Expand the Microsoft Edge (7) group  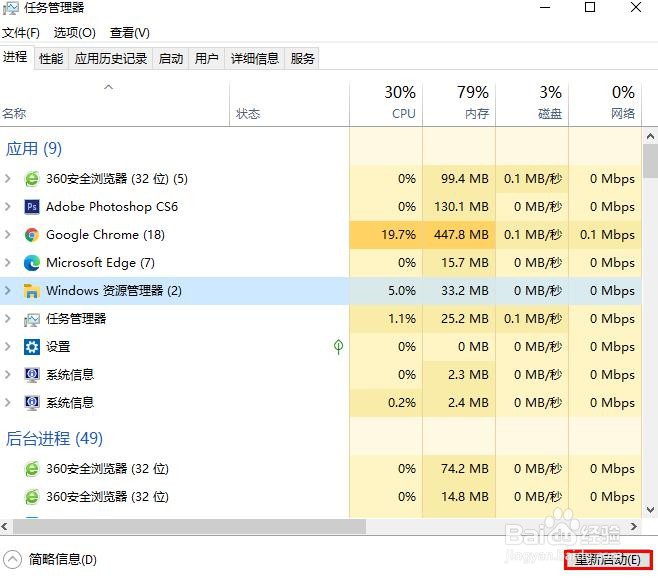[8, 263]
